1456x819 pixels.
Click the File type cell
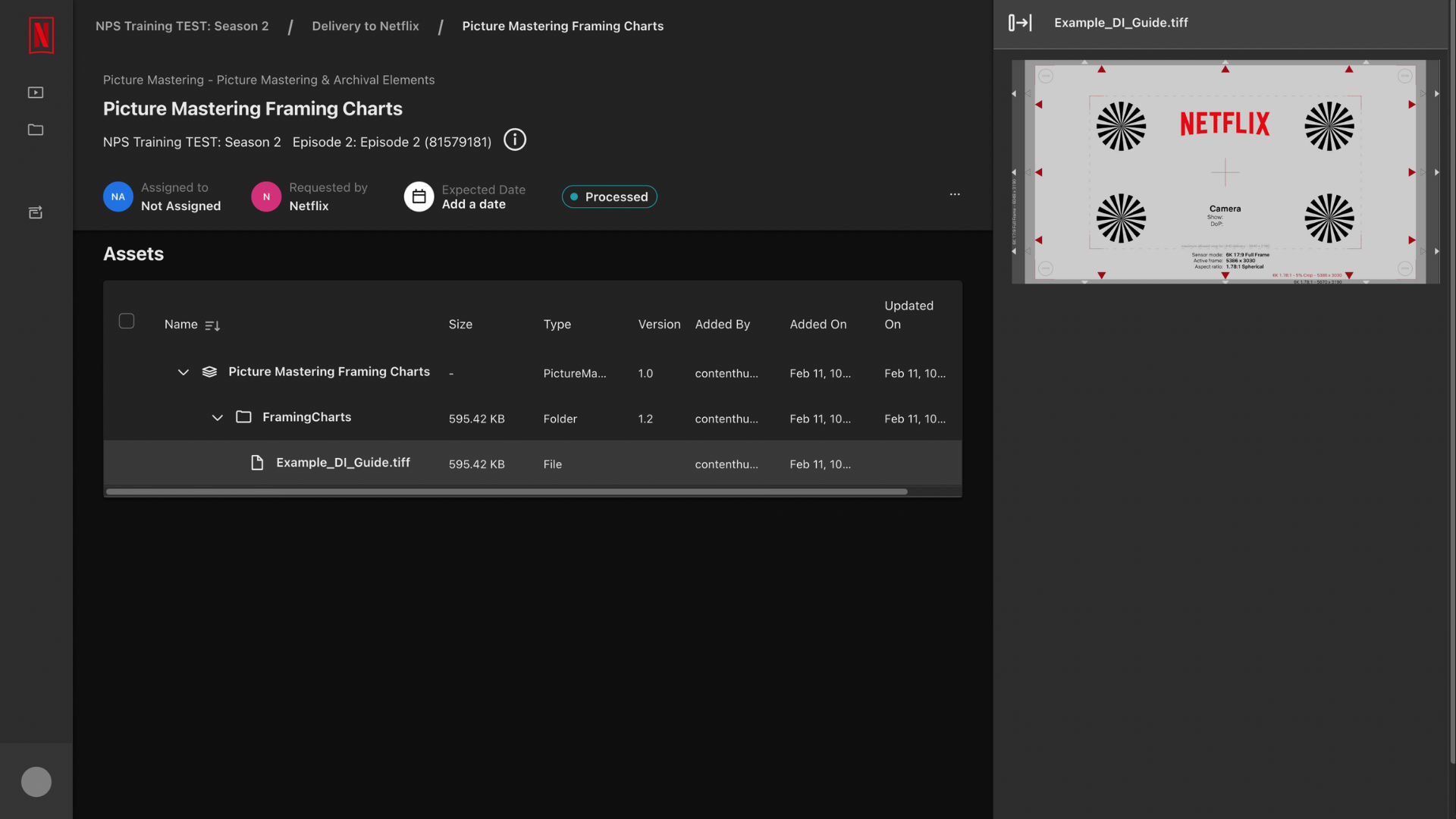coord(553,464)
